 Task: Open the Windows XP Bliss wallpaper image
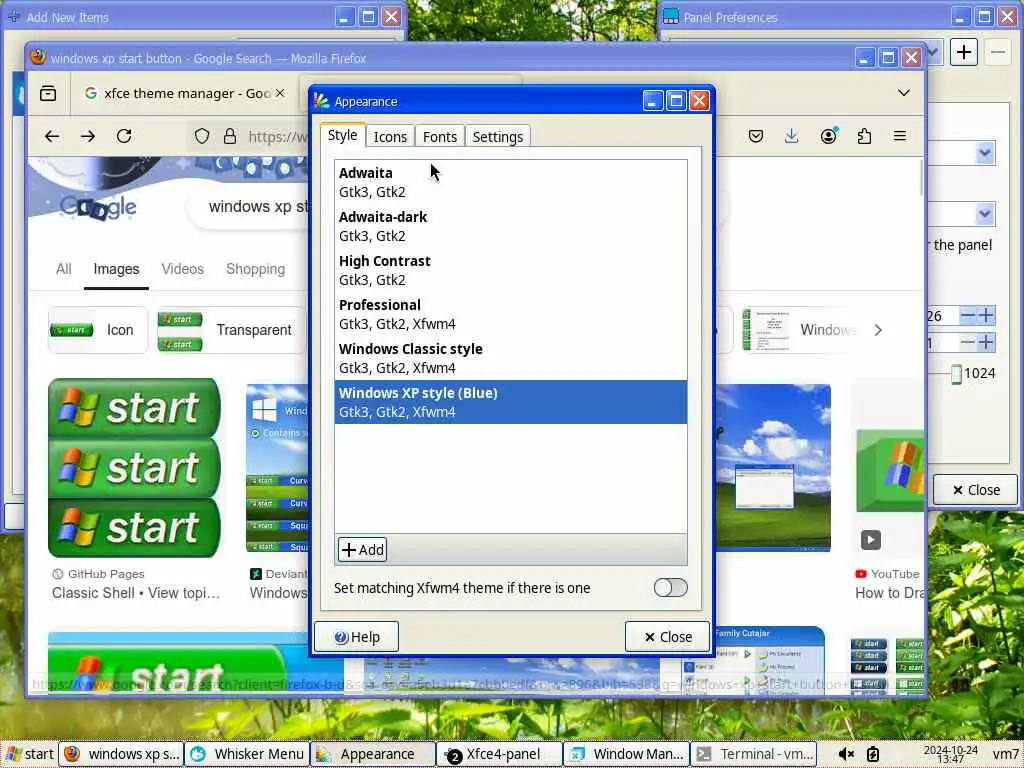773,468
